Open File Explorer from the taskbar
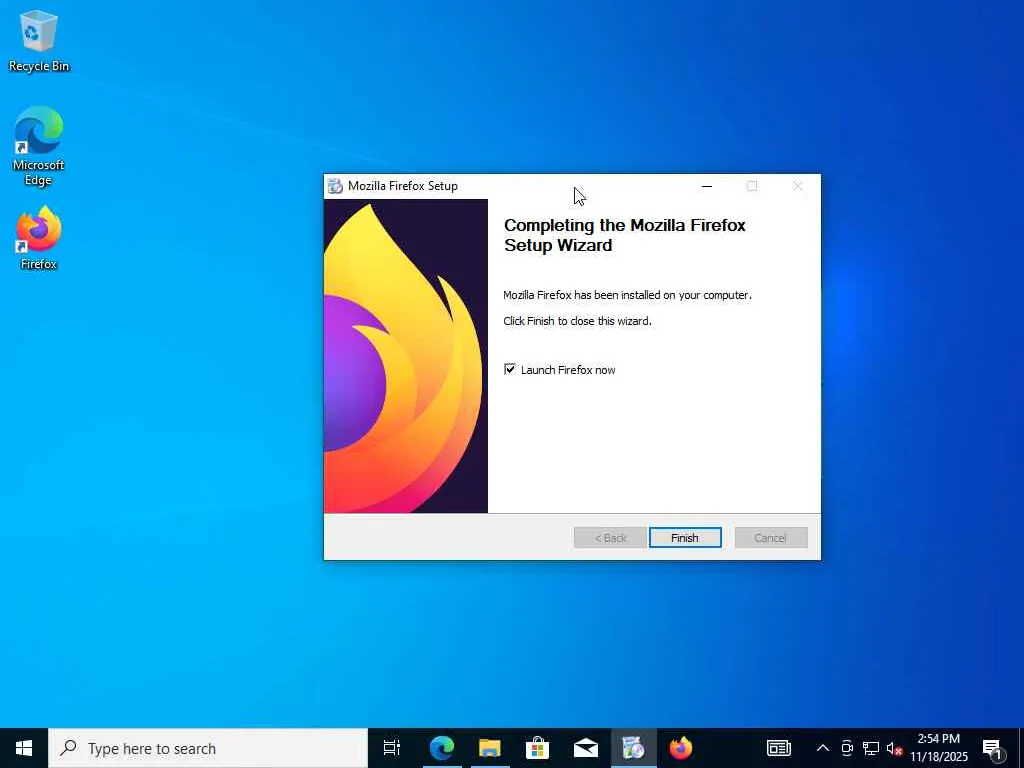This screenshot has height=768, width=1024. tap(490, 748)
